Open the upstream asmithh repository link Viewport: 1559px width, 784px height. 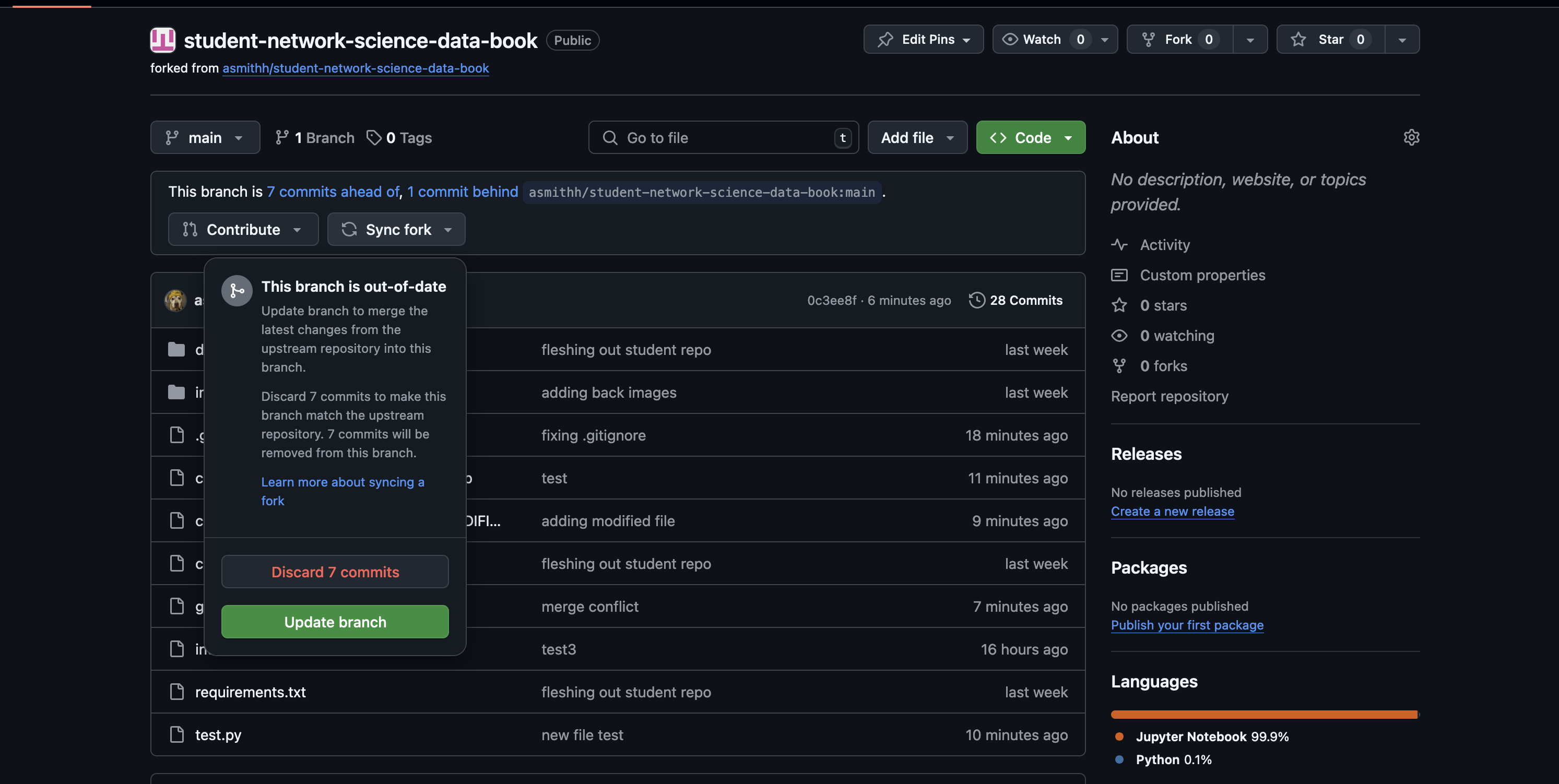355,68
